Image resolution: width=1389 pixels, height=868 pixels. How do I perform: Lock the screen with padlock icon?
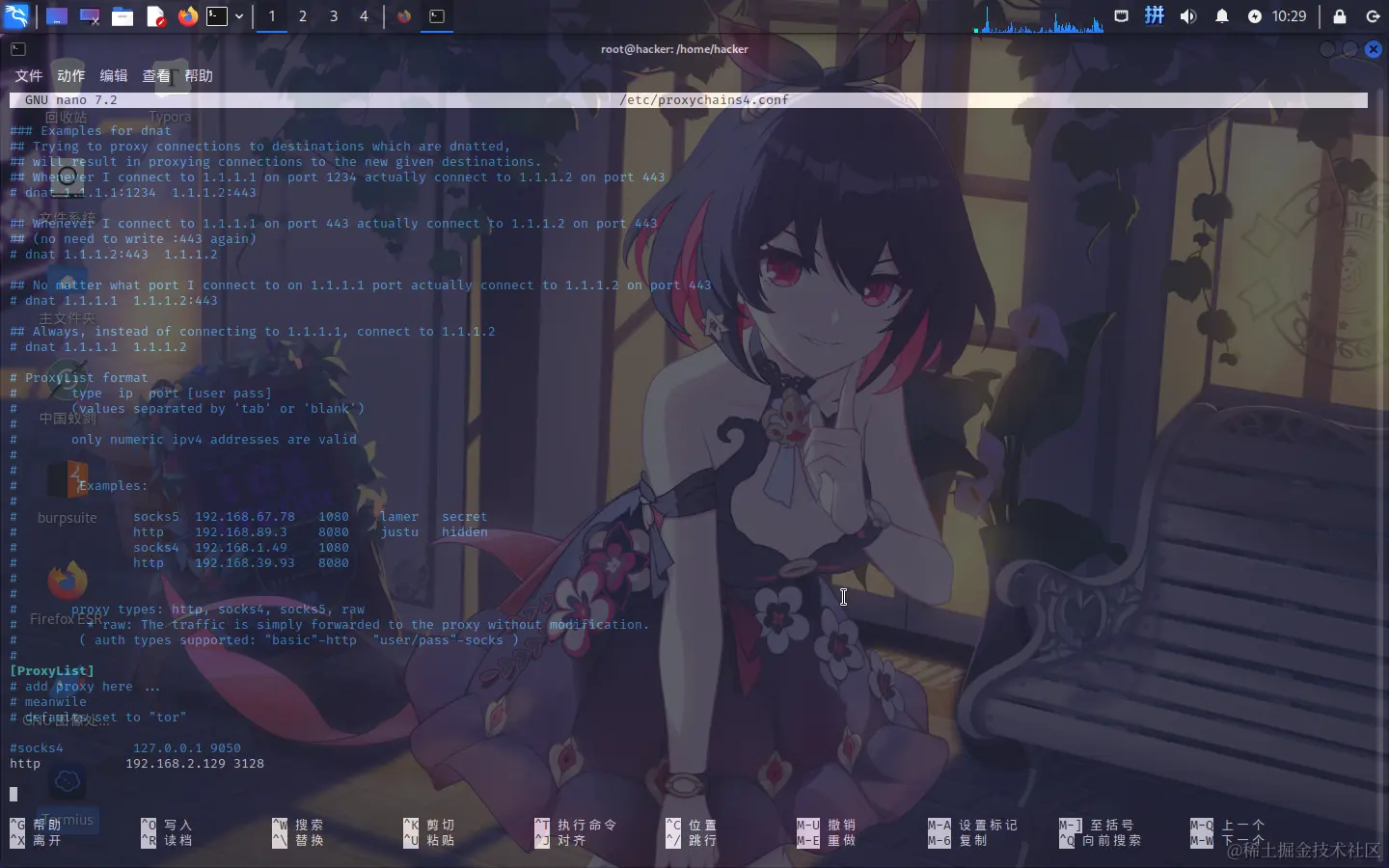pyautogui.click(x=1340, y=16)
